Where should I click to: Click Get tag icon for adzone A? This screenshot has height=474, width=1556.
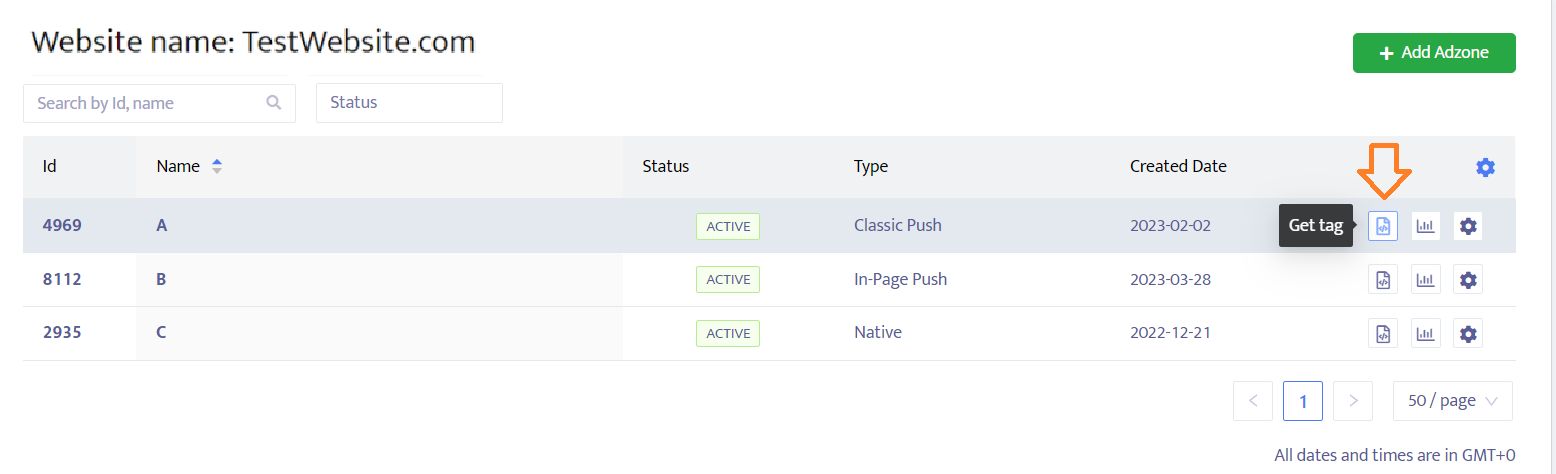(x=1383, y=226)
